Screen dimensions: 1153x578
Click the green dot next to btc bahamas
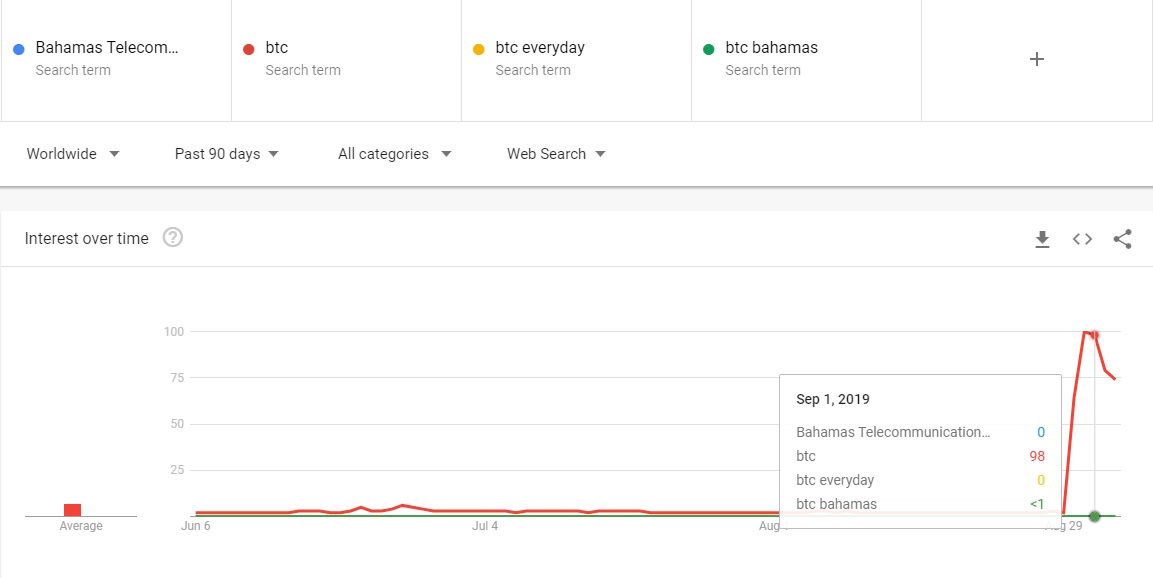pyautogui.click(x=709, y=49)
